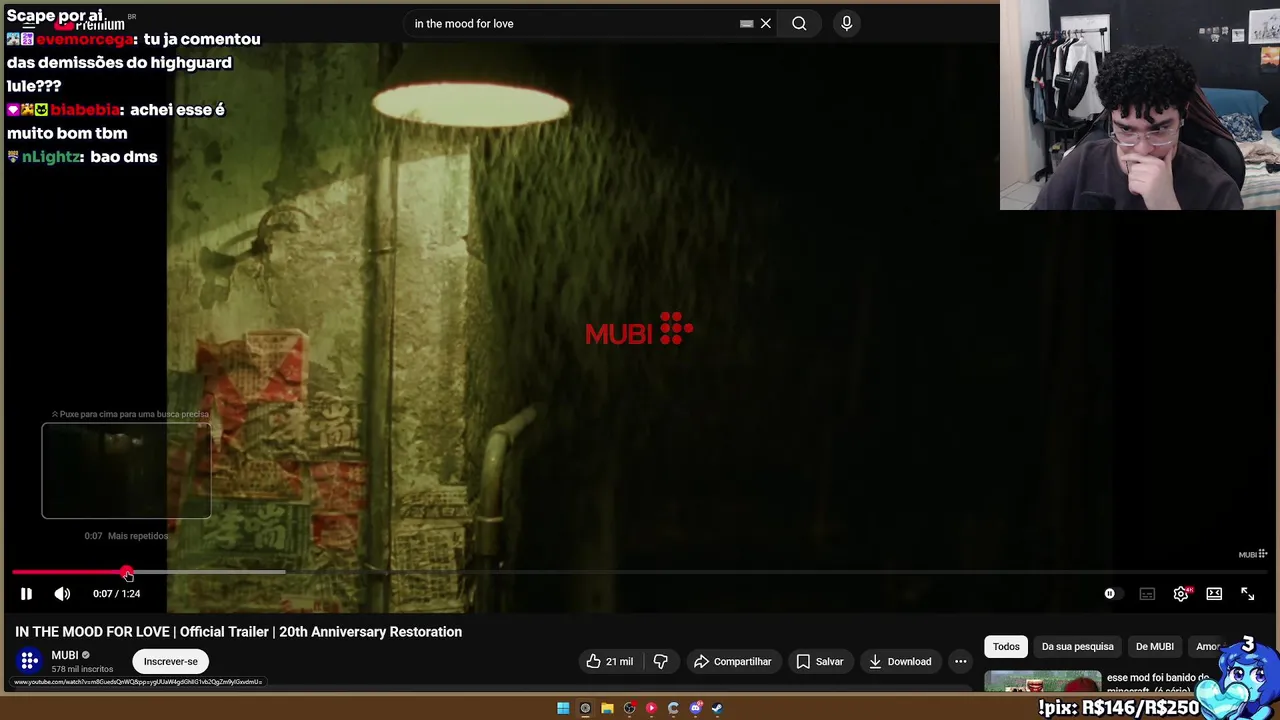Screen dimensions: 1280x720
Task: Open File Explorer from taskbar
Action: (x=607, y=708)
